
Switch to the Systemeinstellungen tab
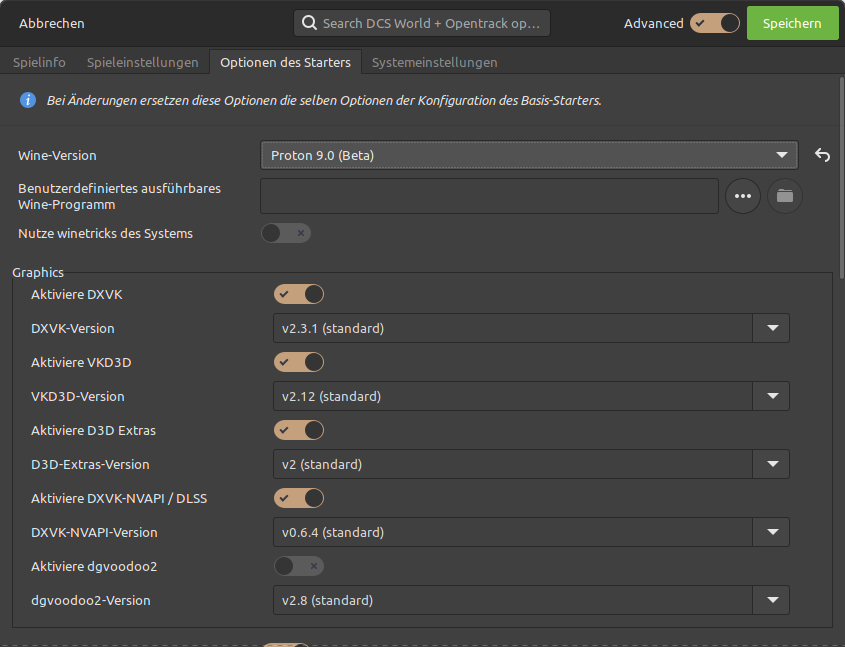coord(434,62)
